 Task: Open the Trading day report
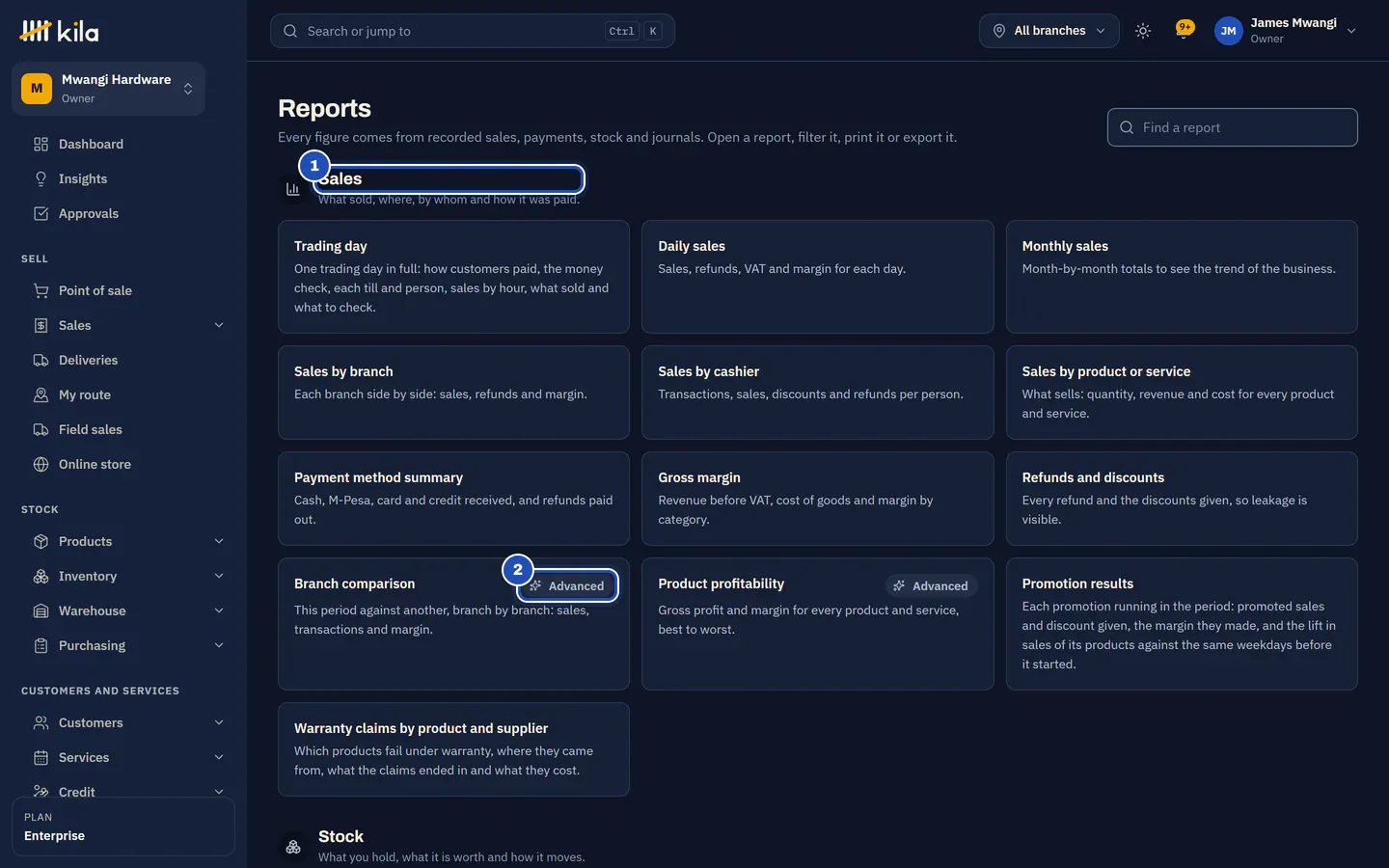click(453, 277)
